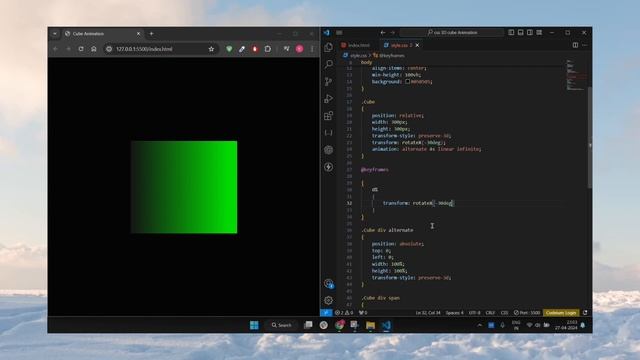Viewport: 640px width, 360px height.
Task: Open the Source Control view
Action: tap(329, 81)
